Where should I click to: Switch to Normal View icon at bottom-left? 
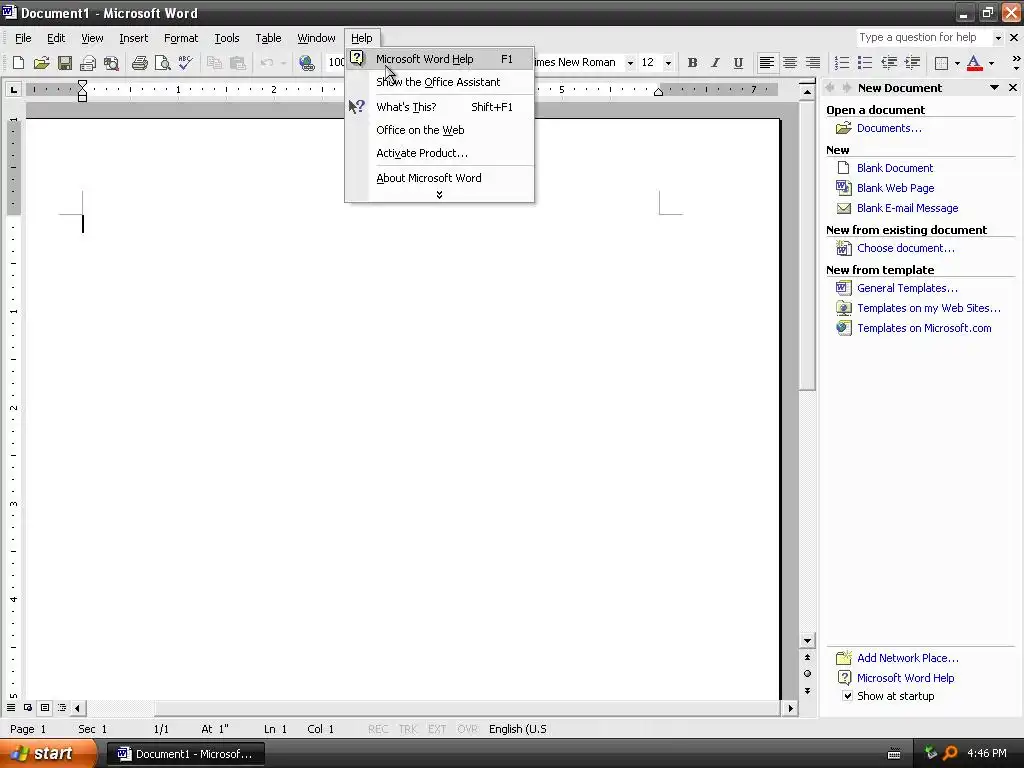coord(11,707)
